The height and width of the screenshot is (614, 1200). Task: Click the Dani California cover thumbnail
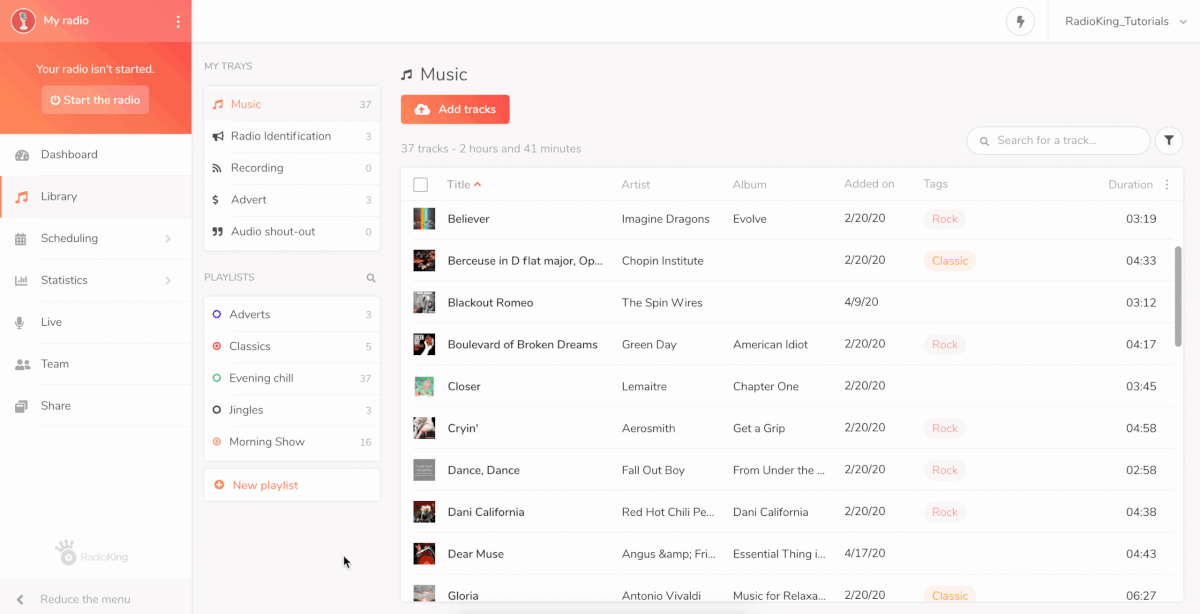[x=424, y=512]
